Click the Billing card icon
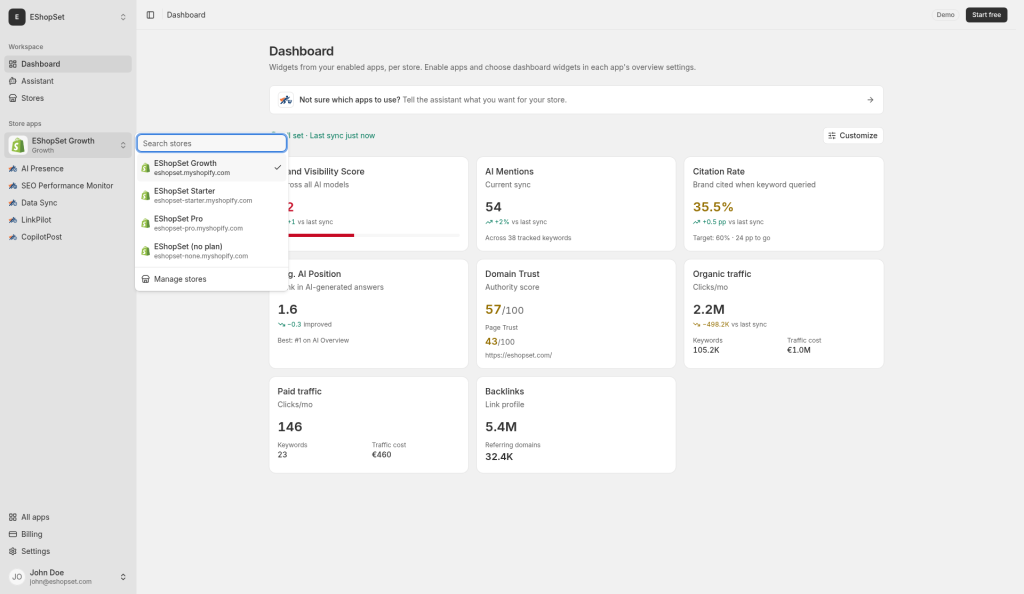 click(x=13, y=534)
